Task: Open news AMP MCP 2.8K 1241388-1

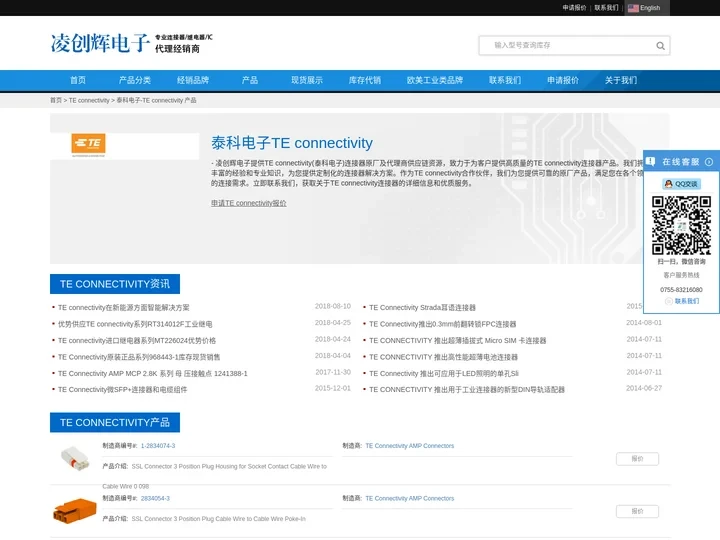Action: coord(152,373)
